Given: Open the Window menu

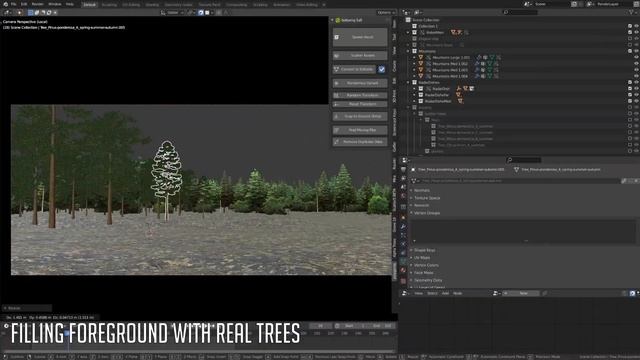Looking at the screenshot, I should (54, 4).
